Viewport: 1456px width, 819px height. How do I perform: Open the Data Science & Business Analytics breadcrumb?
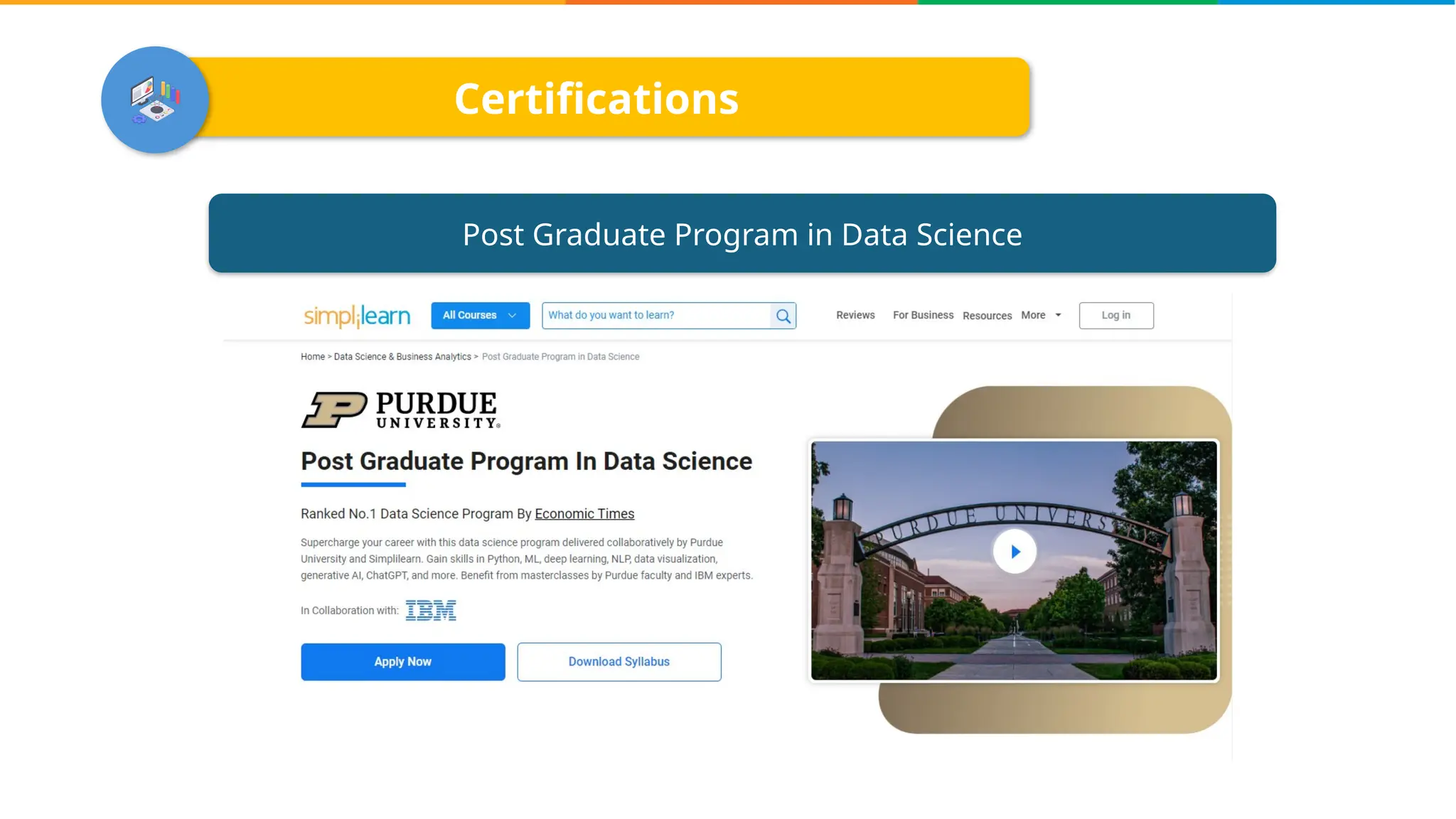(402, 357)
